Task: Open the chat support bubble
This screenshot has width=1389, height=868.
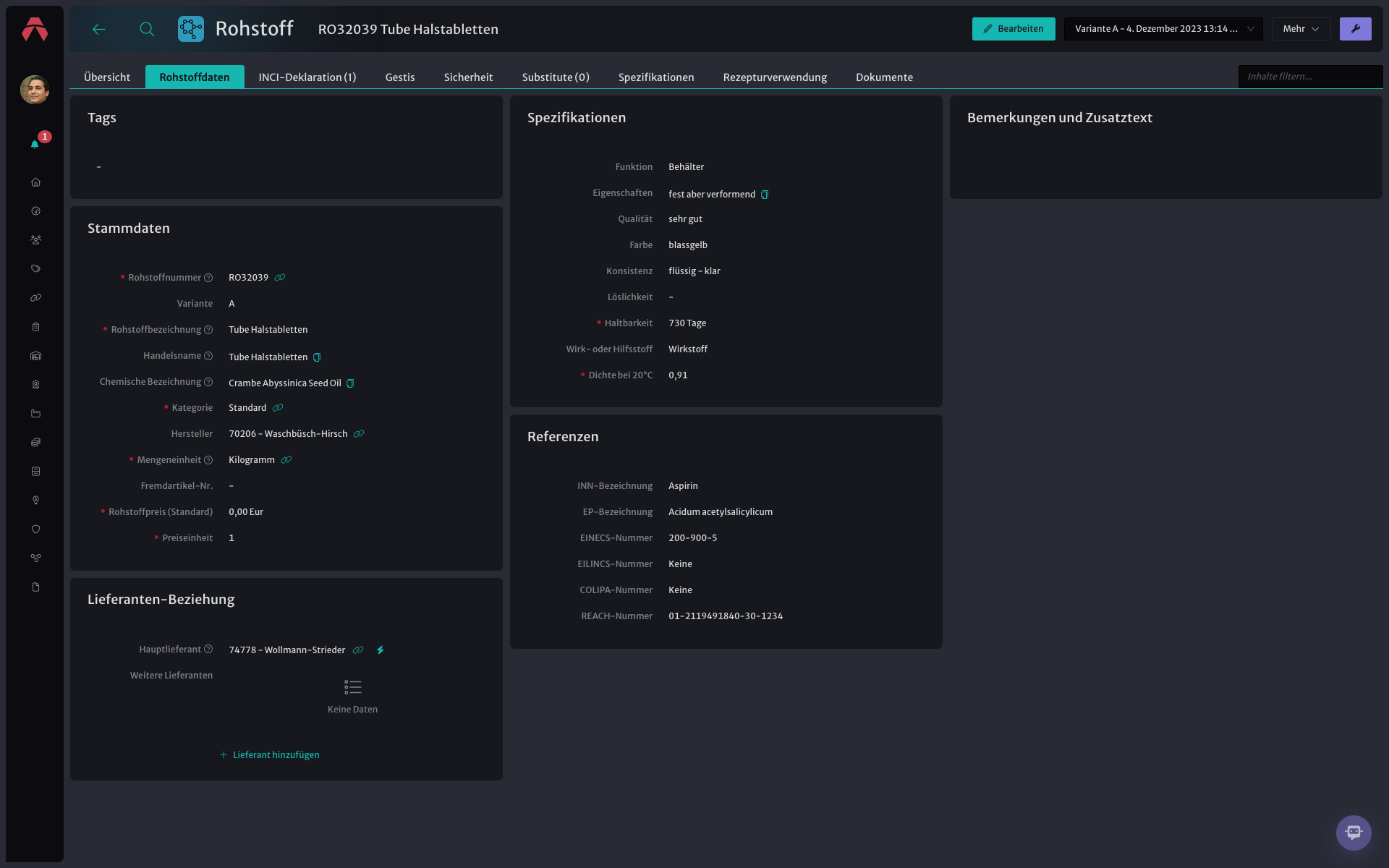Action: tap(1354, 833)
